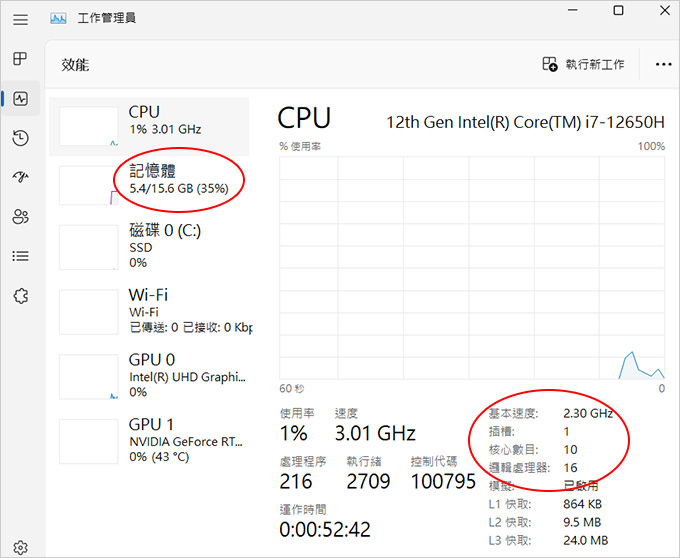The image size is (680, 558).
Task: Click the 0:00:52:42 uptime value
Action: click(325, 529)
